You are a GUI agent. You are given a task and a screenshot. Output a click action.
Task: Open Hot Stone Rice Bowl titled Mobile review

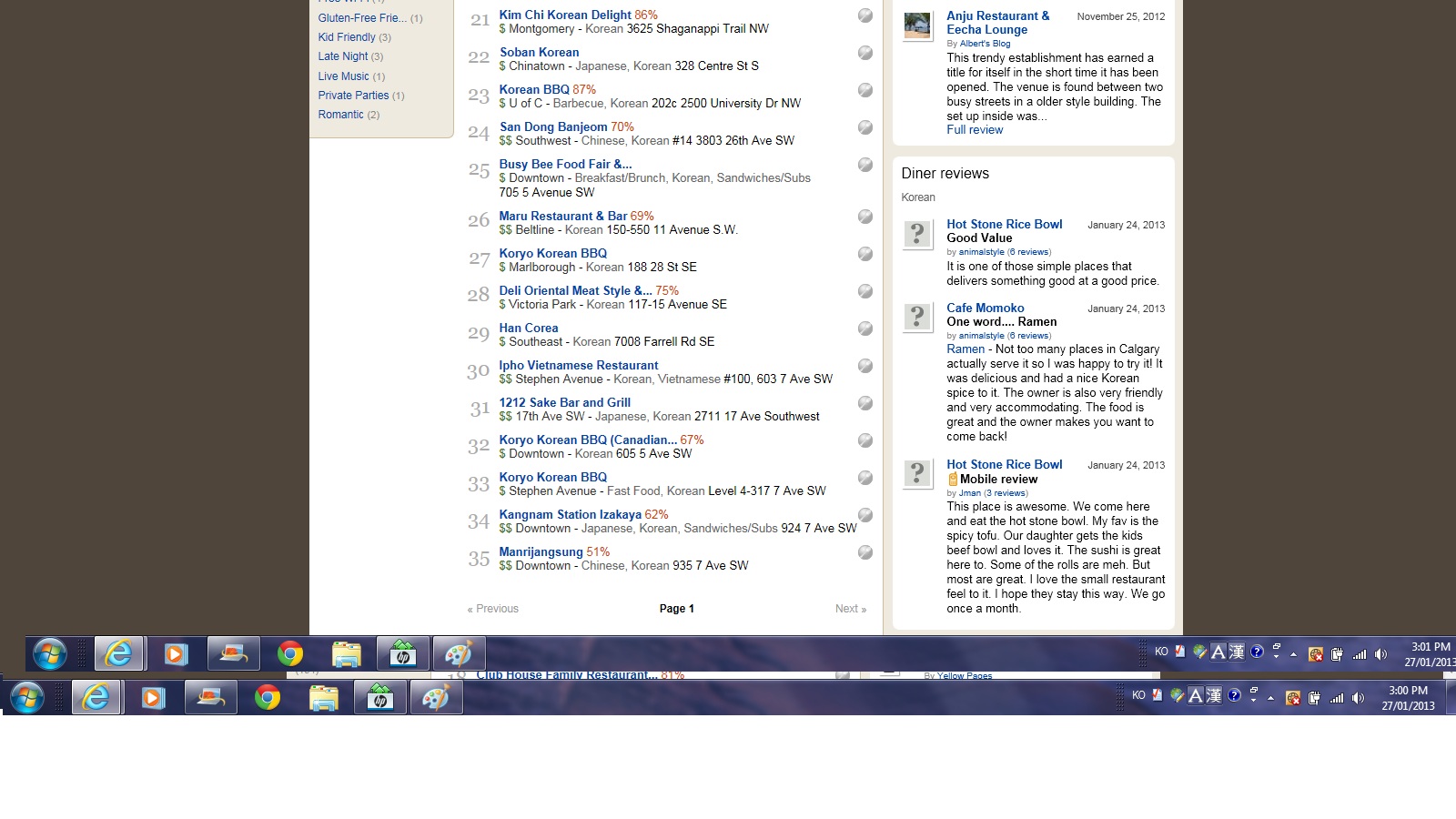tap(1005, 464)
